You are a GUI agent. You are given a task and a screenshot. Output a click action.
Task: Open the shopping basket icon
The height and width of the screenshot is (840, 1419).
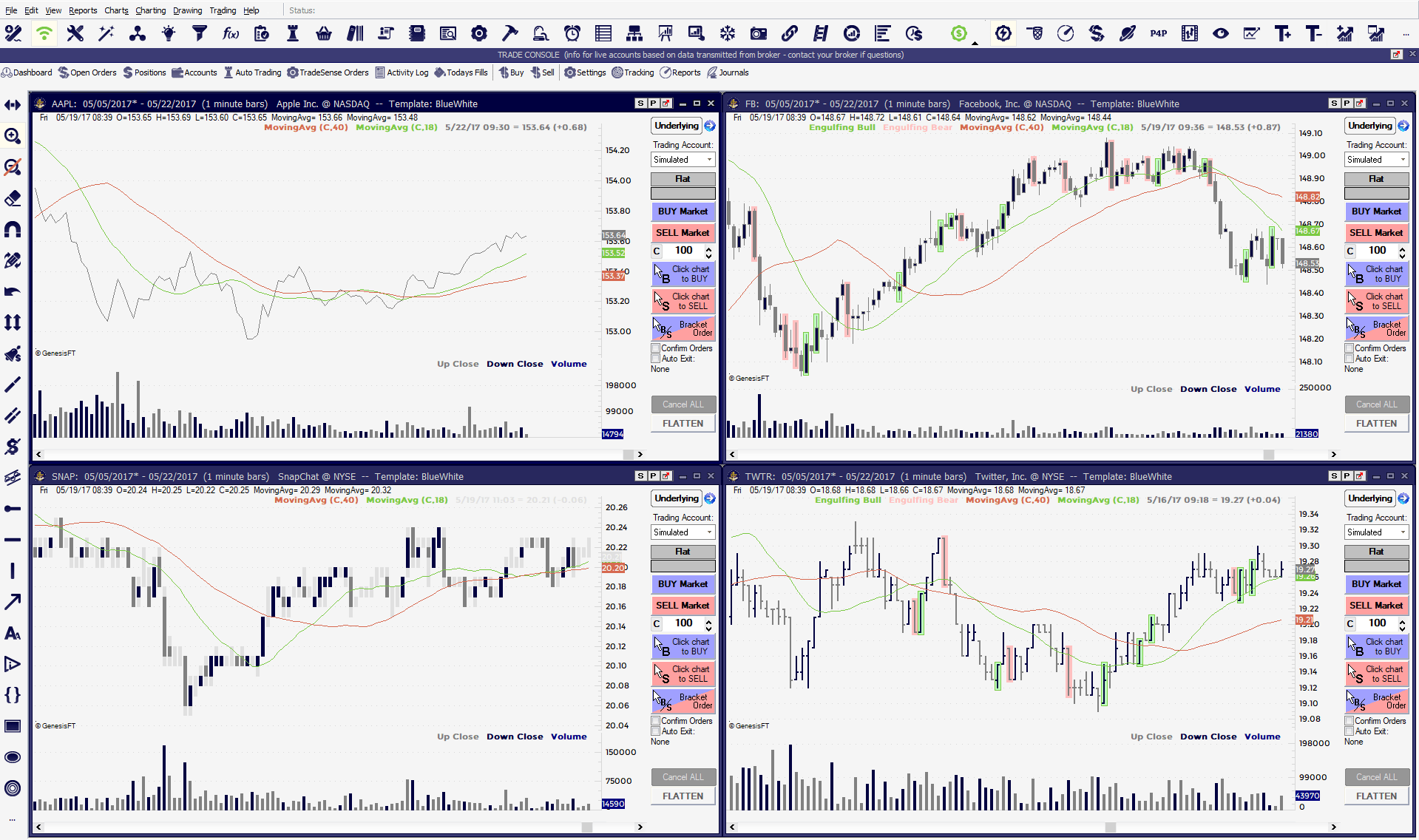pyautogui.click(x=323, y=33)
